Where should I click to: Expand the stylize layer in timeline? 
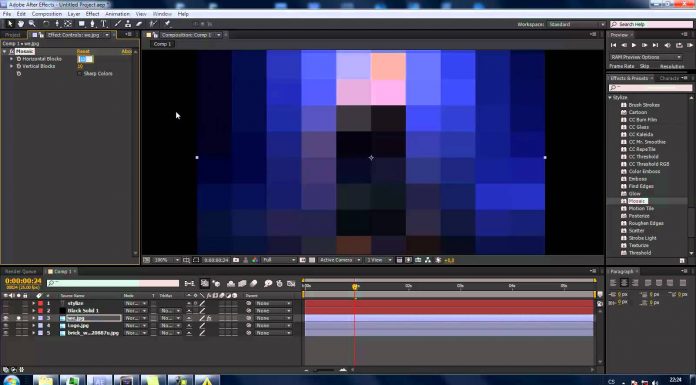coord(33,303)
